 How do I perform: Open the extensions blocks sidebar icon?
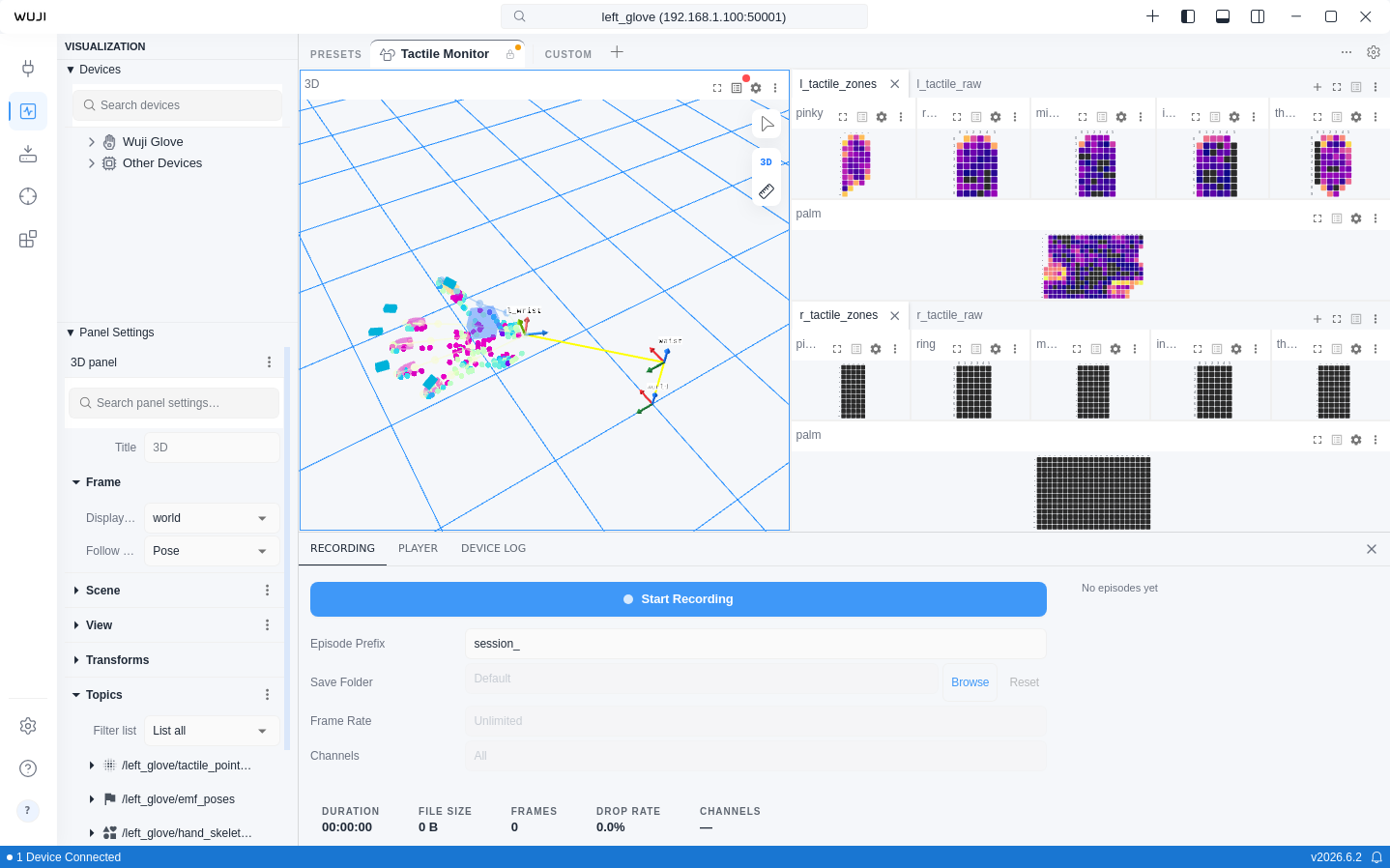(x=28, y=239)
